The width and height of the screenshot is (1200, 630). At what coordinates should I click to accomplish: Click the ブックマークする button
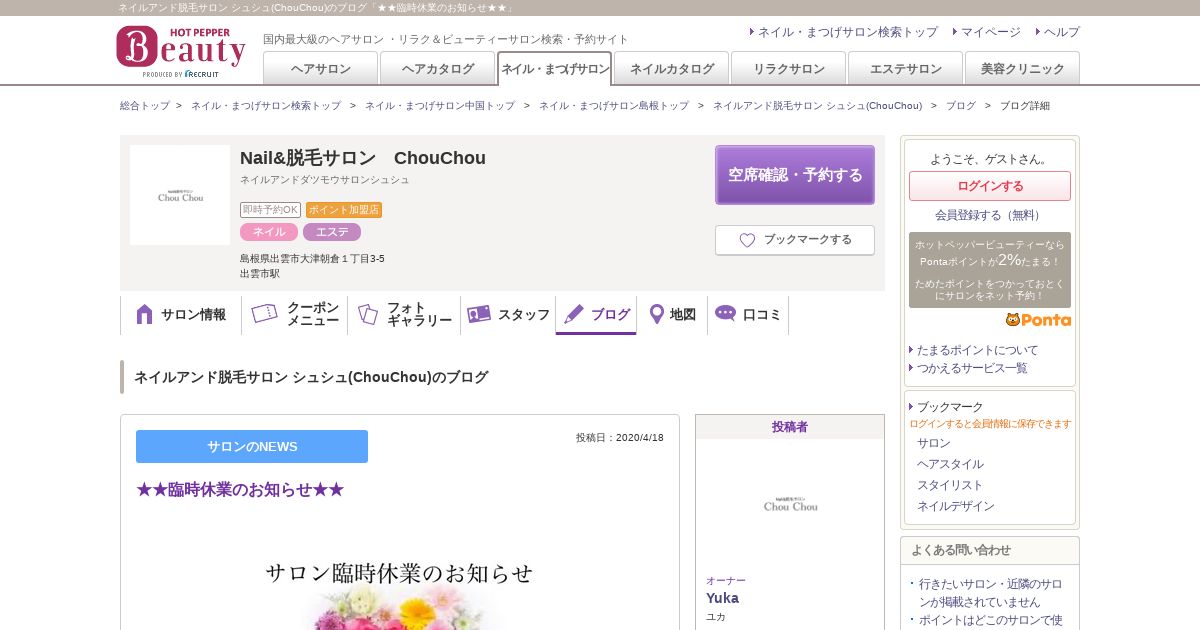(x=795, y=240)
